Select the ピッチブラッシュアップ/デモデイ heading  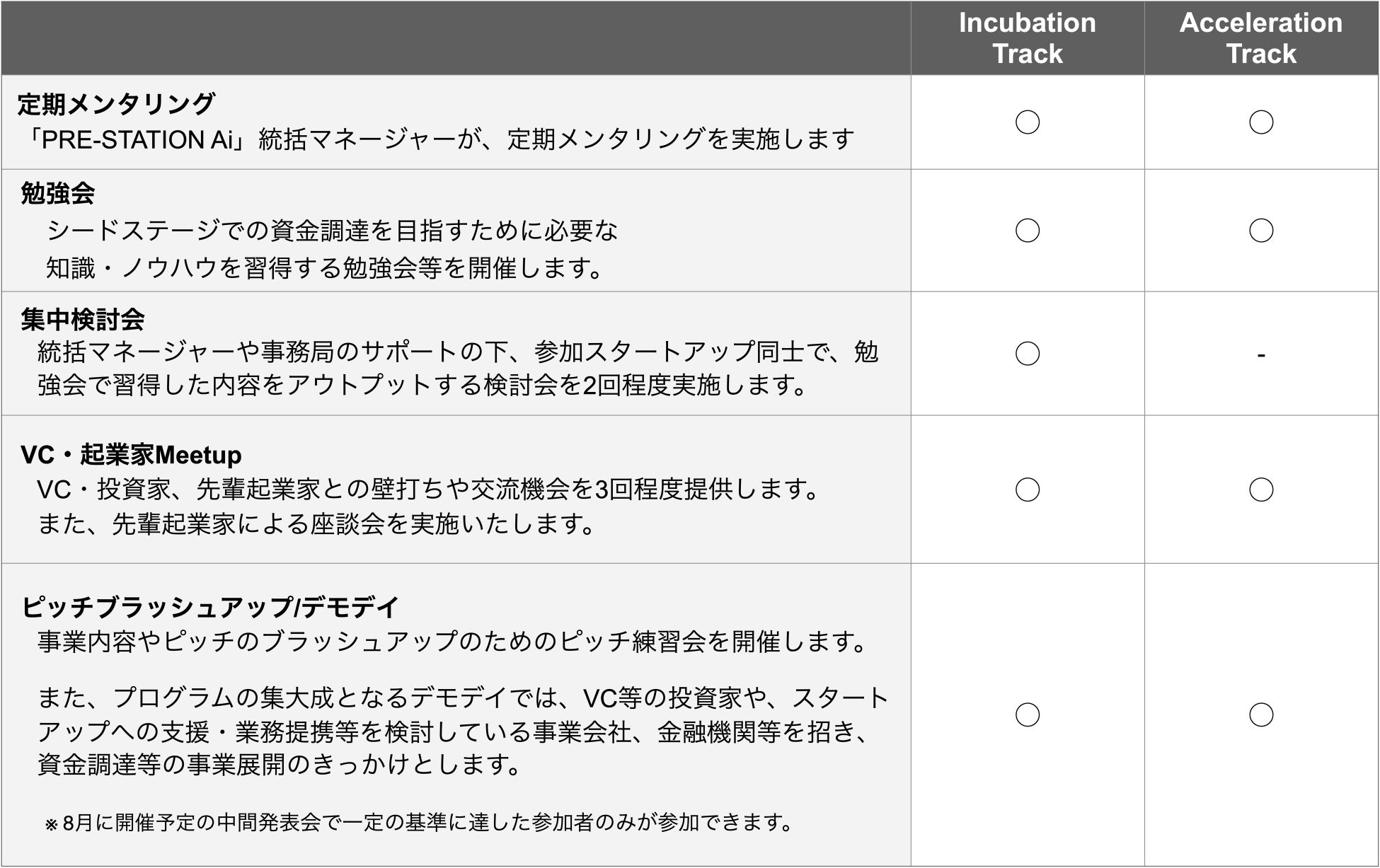pos(210,607)
